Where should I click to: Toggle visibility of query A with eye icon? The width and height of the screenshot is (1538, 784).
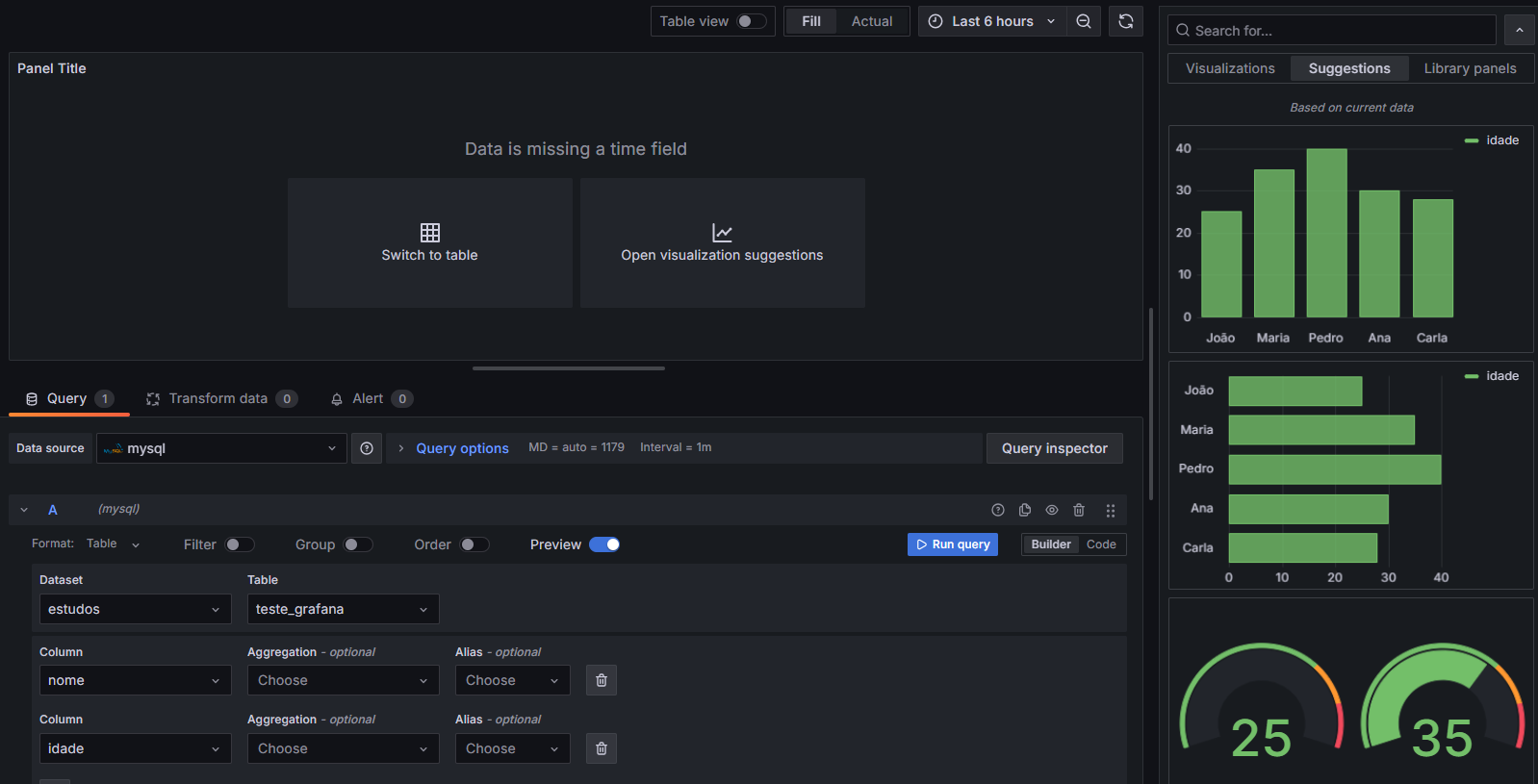click(1052, 510)
